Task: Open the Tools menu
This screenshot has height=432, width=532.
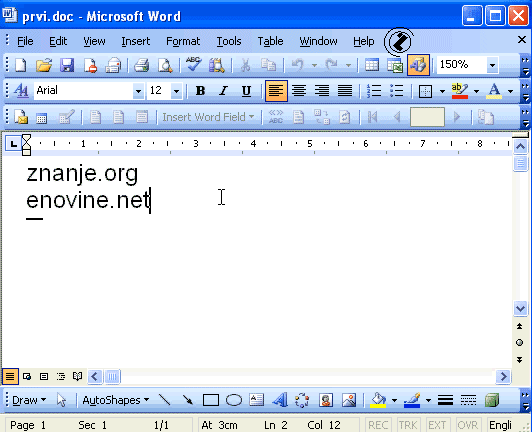Action: click(229, 41)
